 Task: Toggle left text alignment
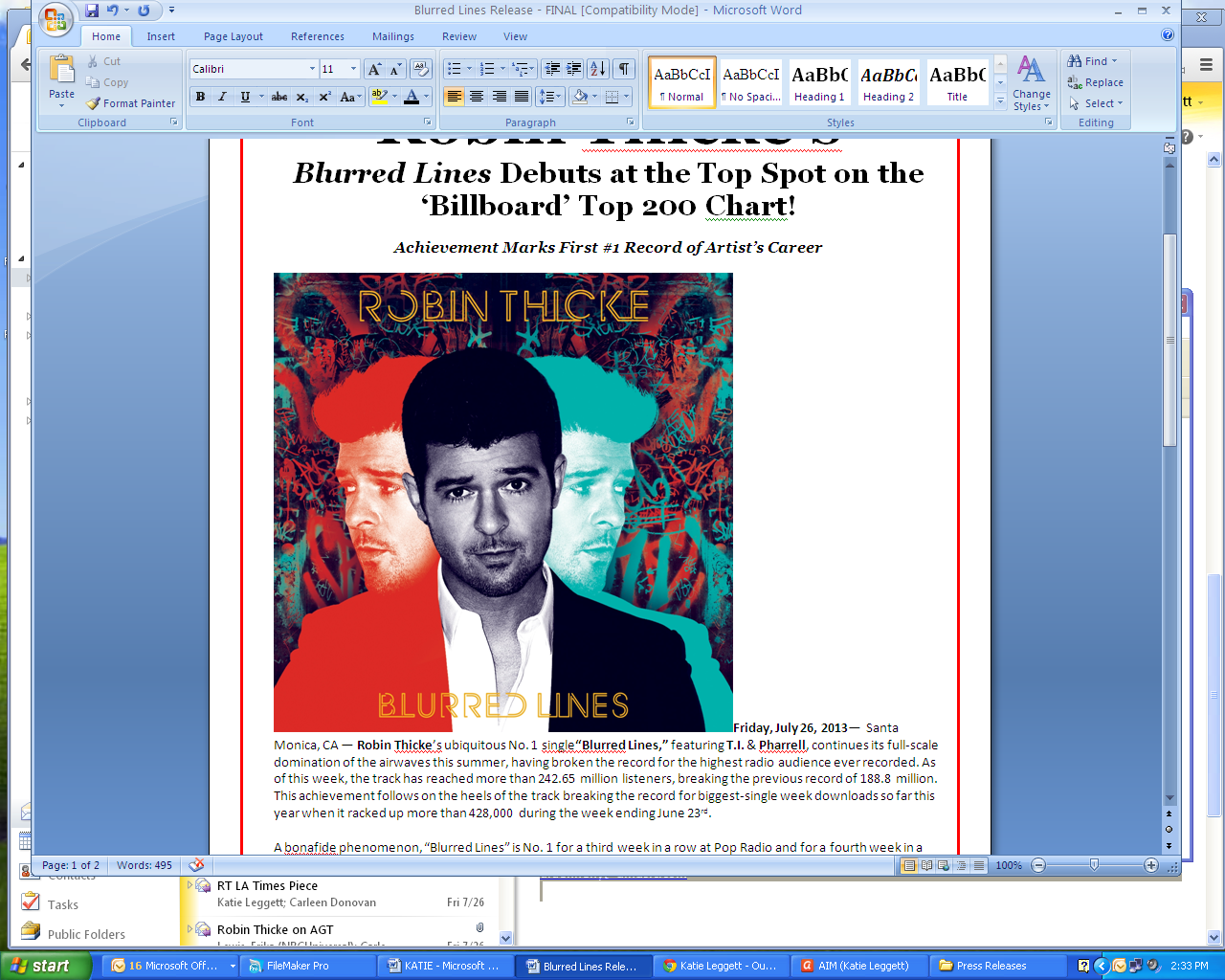[454, 97]
